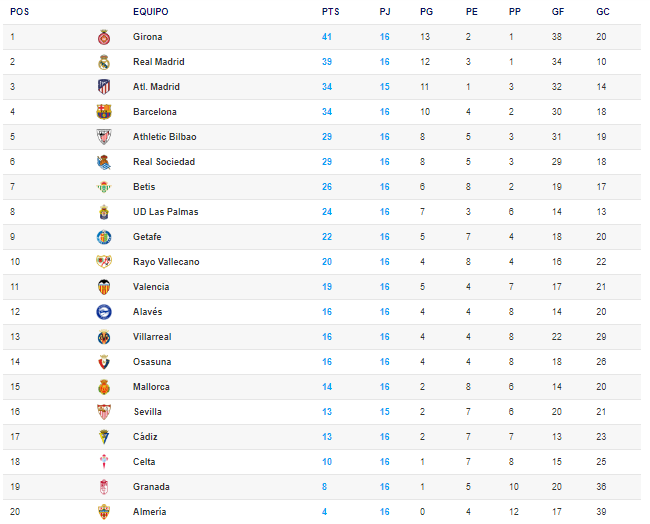Viewport: 650px width, 524px height.
Task: Select the Getafe round badge
Action: pos(104,237)
